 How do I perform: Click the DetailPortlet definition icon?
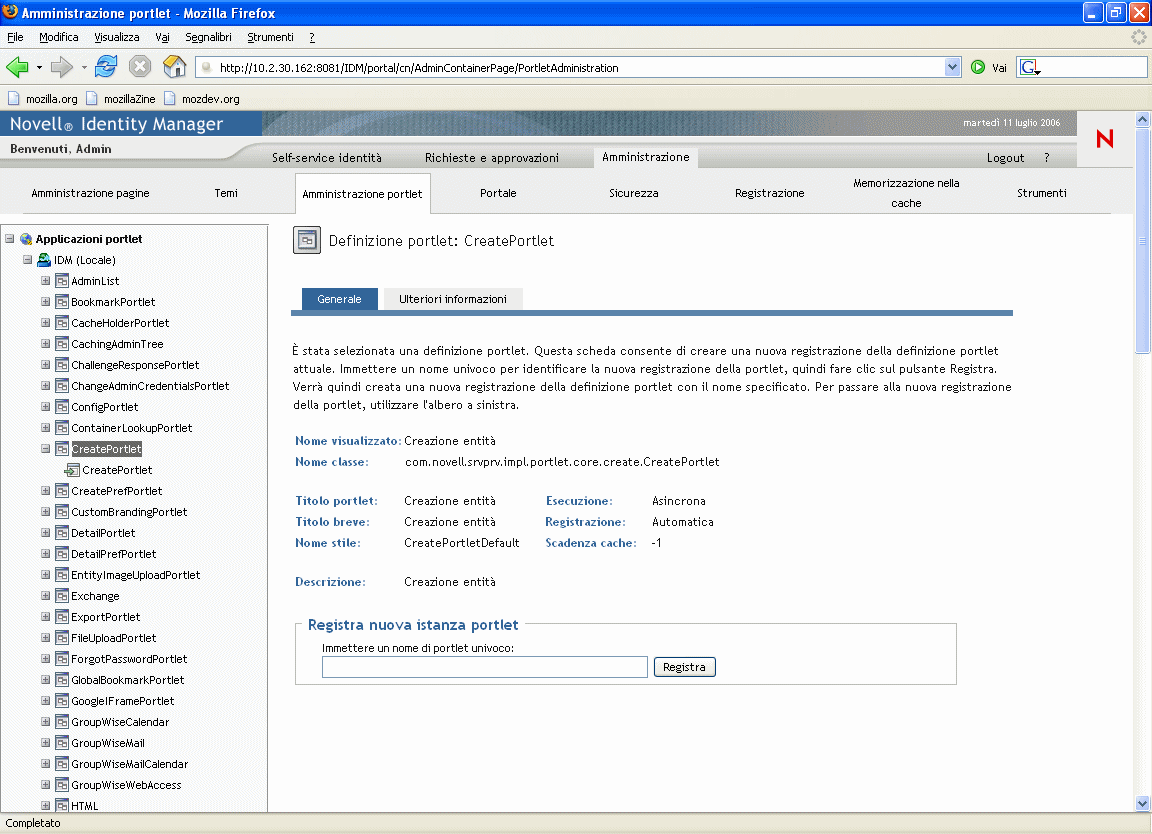point(62,533)
